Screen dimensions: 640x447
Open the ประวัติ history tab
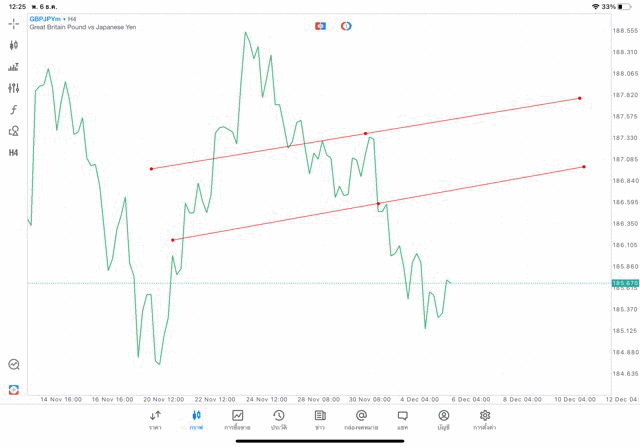[279, 420]
